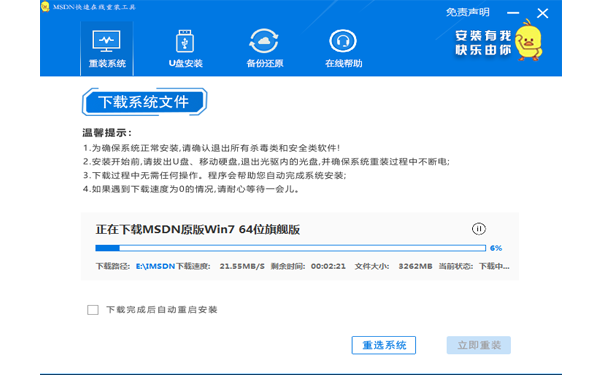Image resolution: width=598 pixels, height=375 pixels.
Task: Click the 3262MB file size value
Action: click(415, 266)
